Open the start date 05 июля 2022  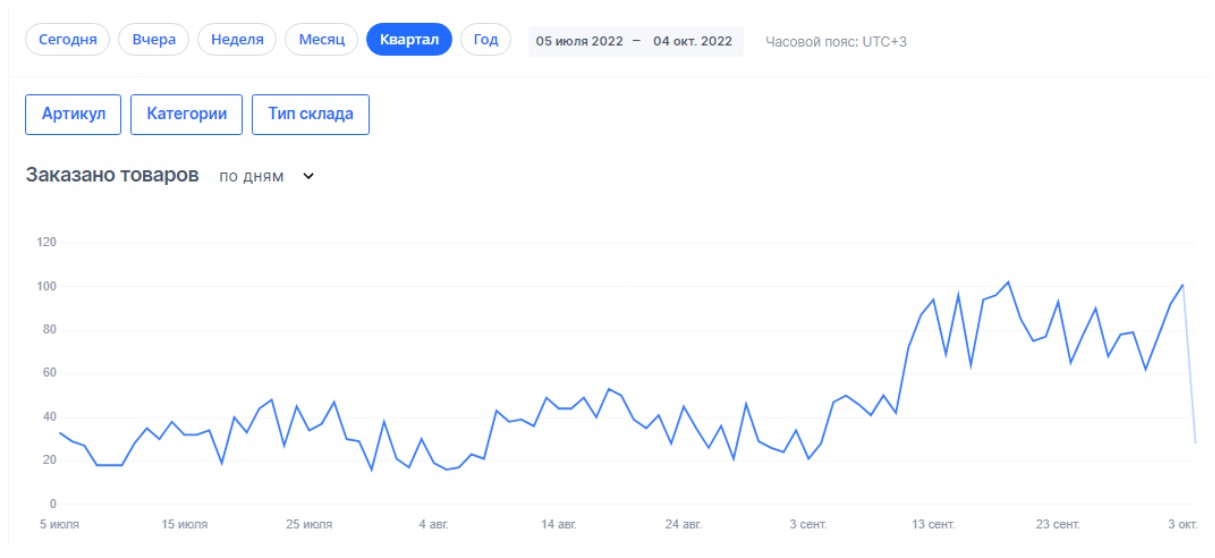pyautogui.click(x=580, y=42)
